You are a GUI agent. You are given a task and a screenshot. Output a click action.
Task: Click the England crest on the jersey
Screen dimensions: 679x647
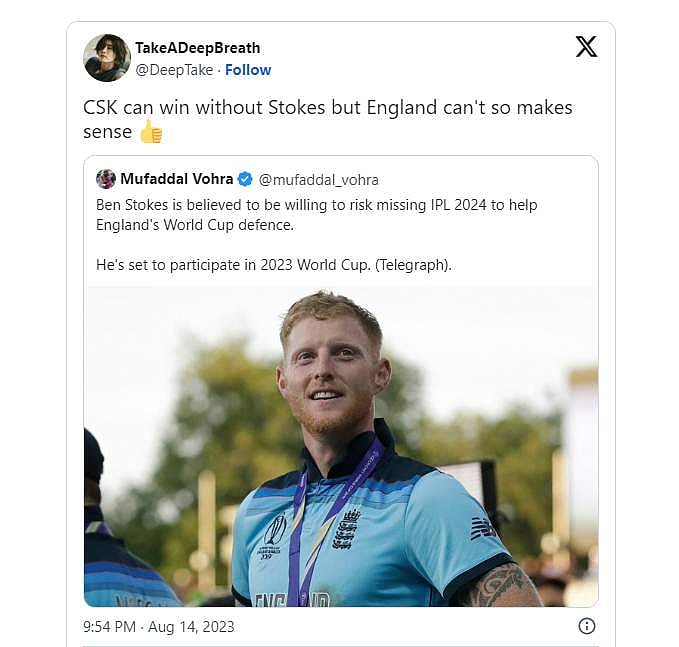[346, 528]
